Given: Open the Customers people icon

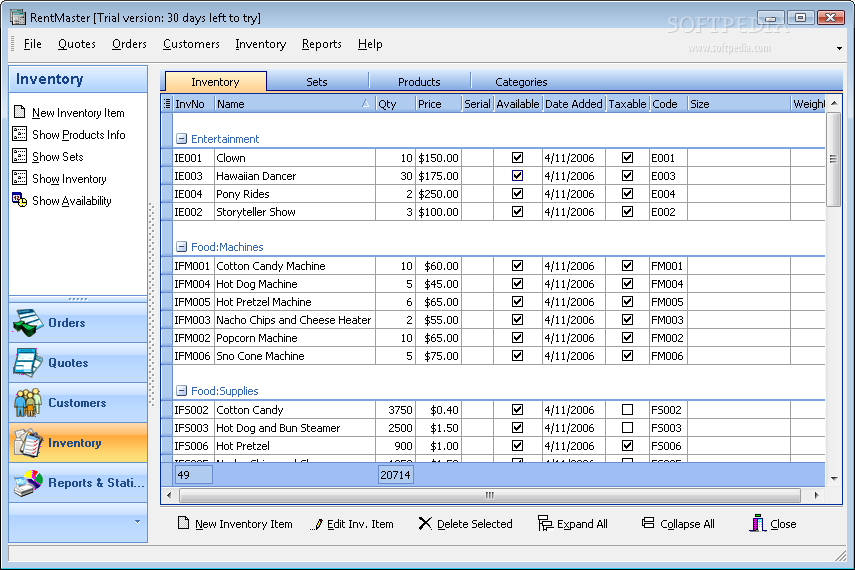Looking at the screenshot, I should tap(28, 403).
